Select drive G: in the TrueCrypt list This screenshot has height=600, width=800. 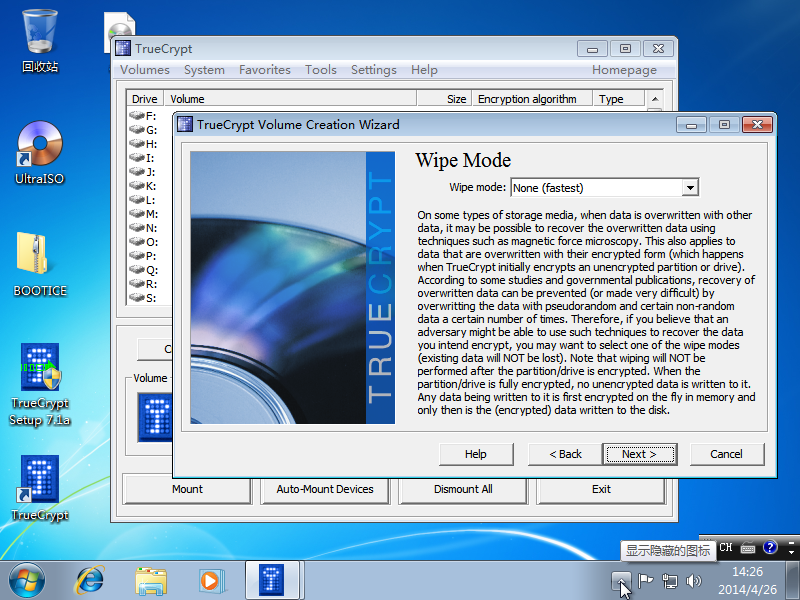tap(143, 130)
